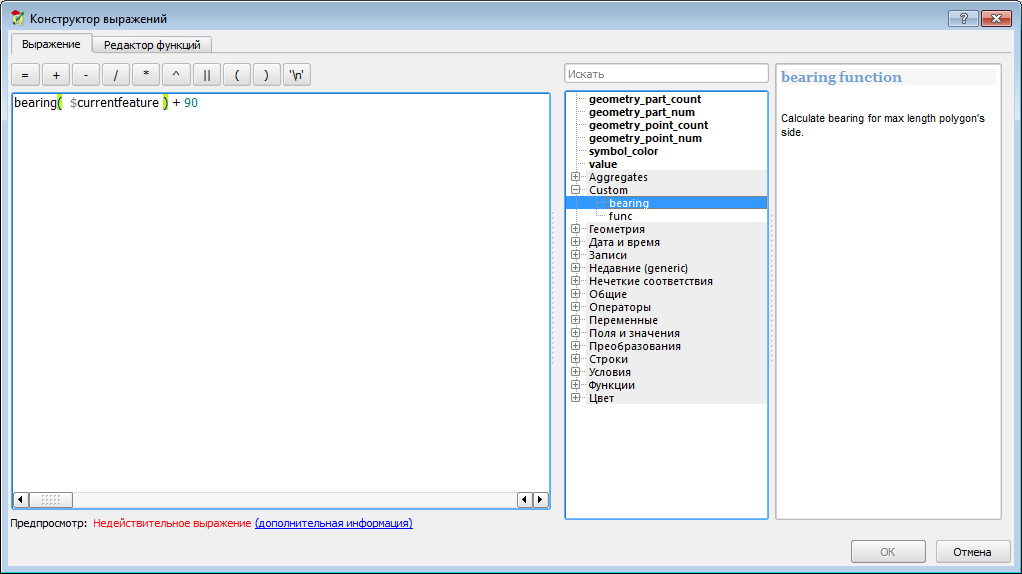This screenshot has height=574, width=1022.
Task: Expand the Переменные group
Action: (576, 320)
